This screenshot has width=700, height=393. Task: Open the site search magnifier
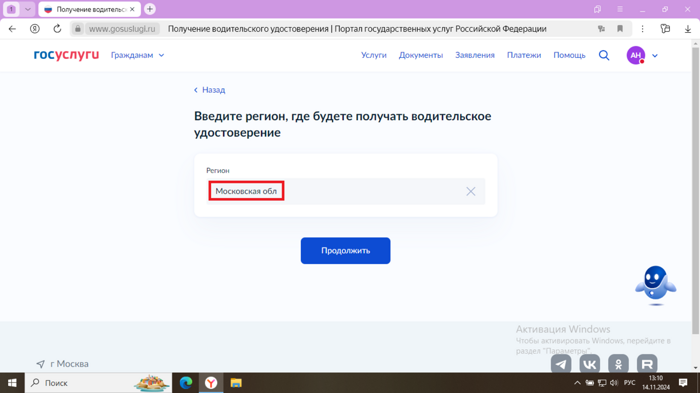click(604, 55)
